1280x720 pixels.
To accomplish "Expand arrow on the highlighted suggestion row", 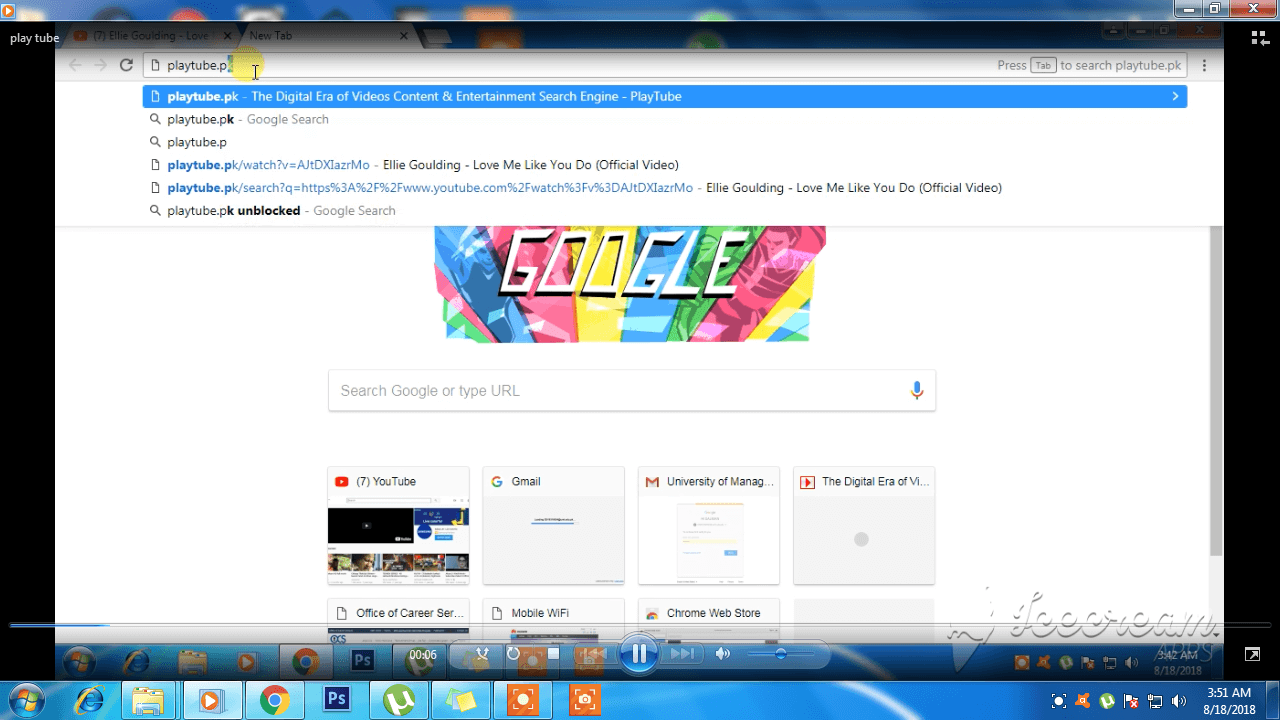I will (1175, 96).
